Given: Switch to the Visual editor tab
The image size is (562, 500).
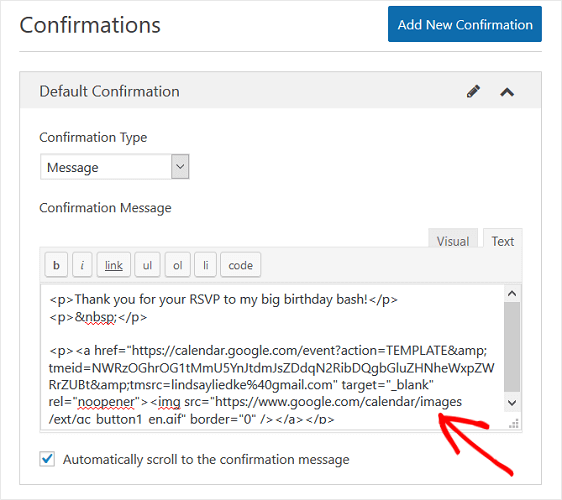Looking at the screenshot, I should [453, 241].
